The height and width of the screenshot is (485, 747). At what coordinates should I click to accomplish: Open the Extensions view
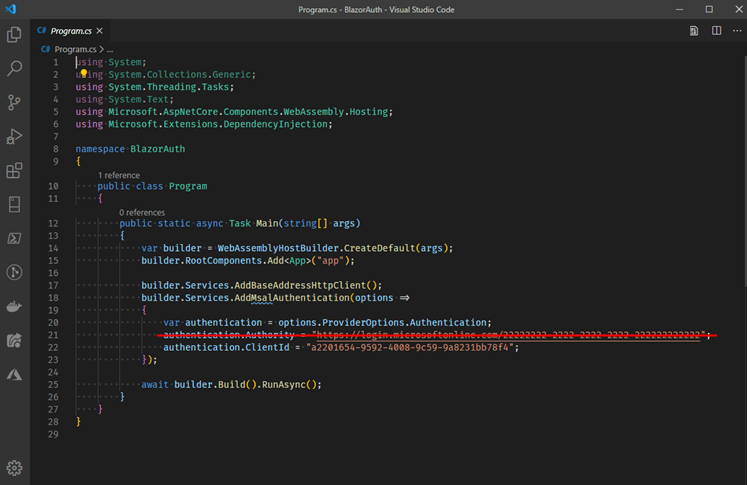pos(14,171)
